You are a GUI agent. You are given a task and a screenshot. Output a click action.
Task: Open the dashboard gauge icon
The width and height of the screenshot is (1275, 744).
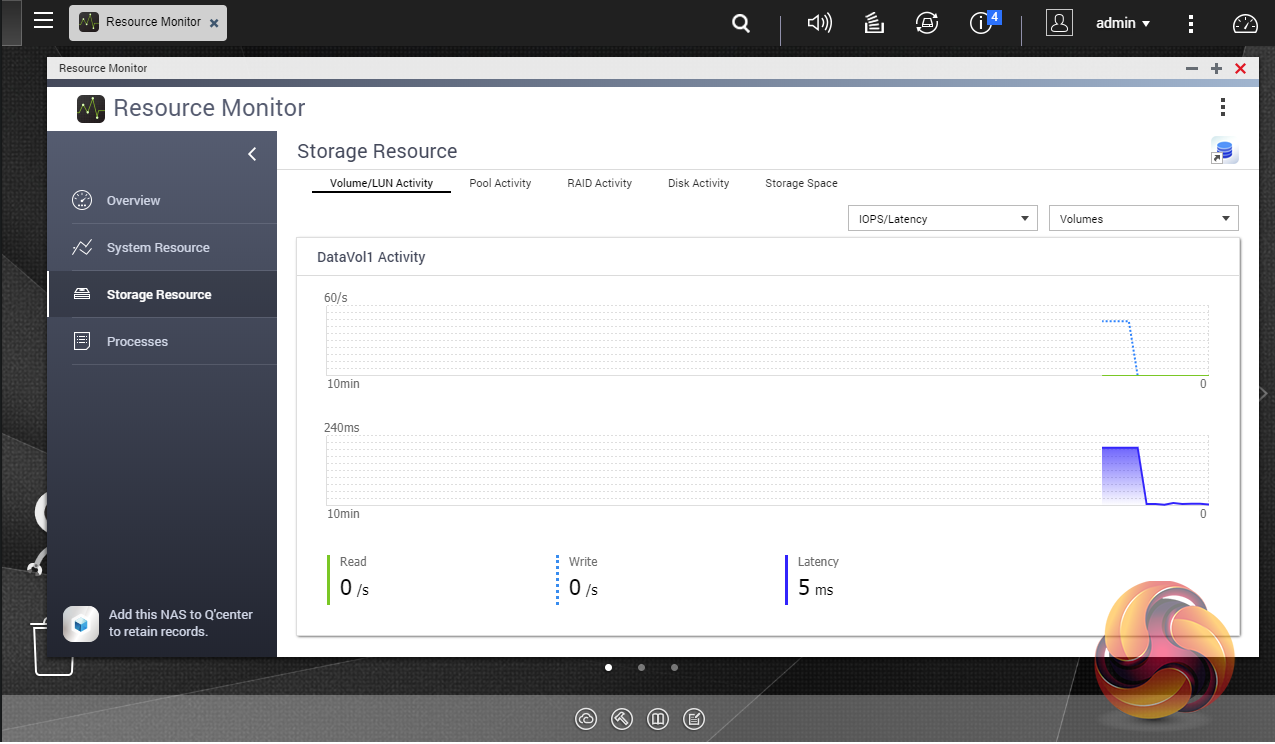coord(1244,23)
